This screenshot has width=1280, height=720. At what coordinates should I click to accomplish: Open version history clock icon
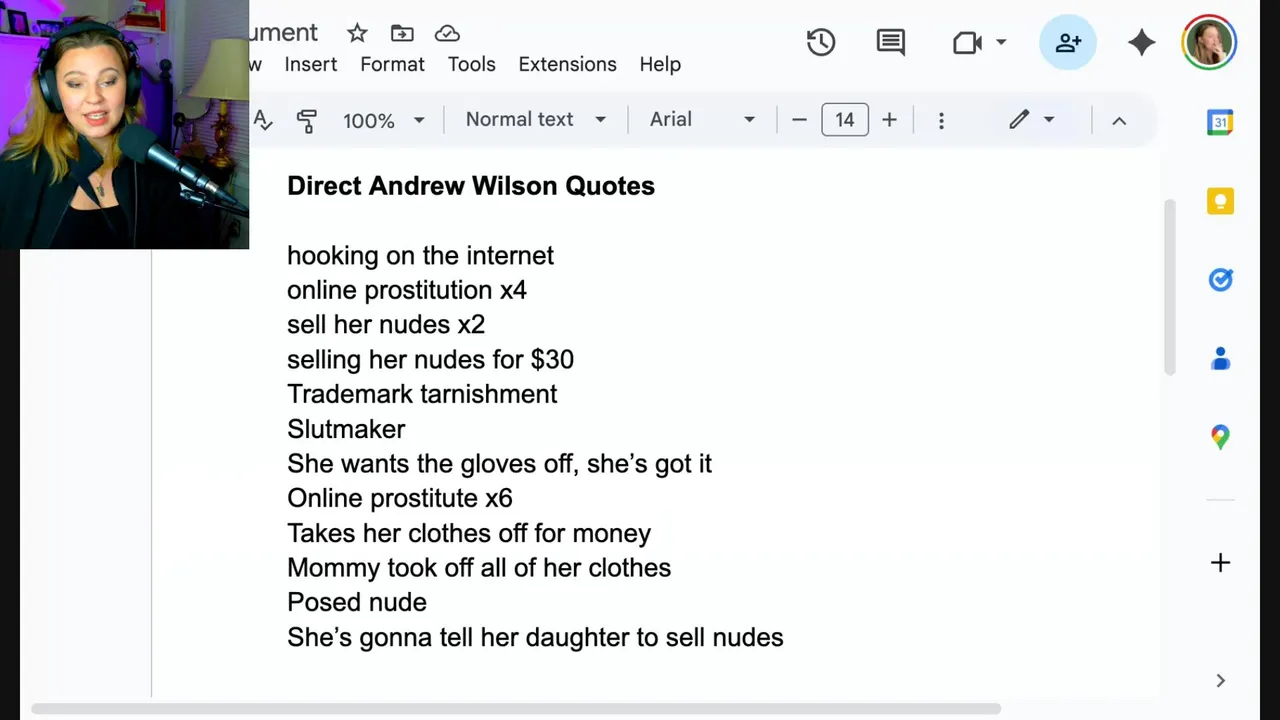(821, 42)
